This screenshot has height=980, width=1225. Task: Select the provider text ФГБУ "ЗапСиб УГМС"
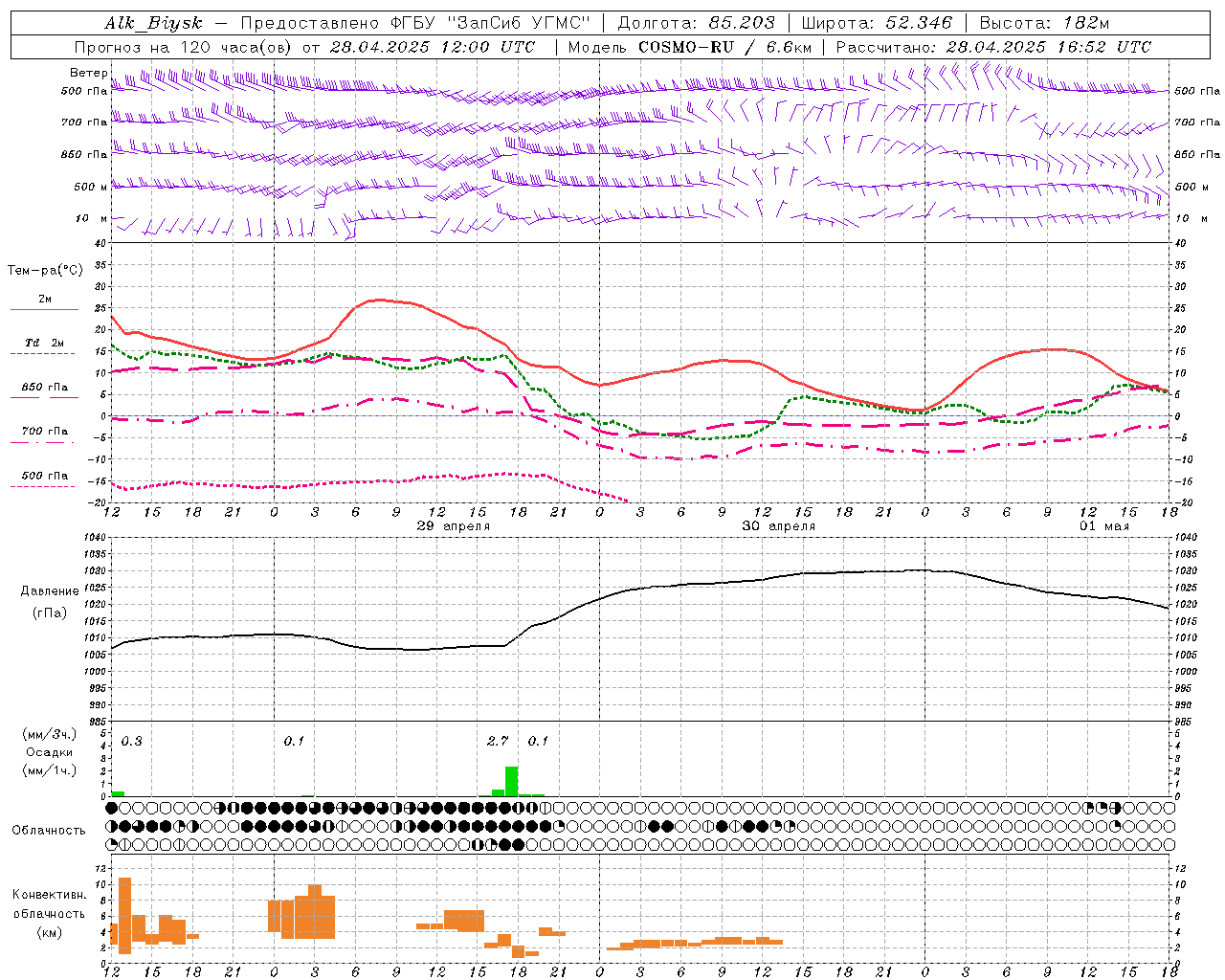coord(491,24)
